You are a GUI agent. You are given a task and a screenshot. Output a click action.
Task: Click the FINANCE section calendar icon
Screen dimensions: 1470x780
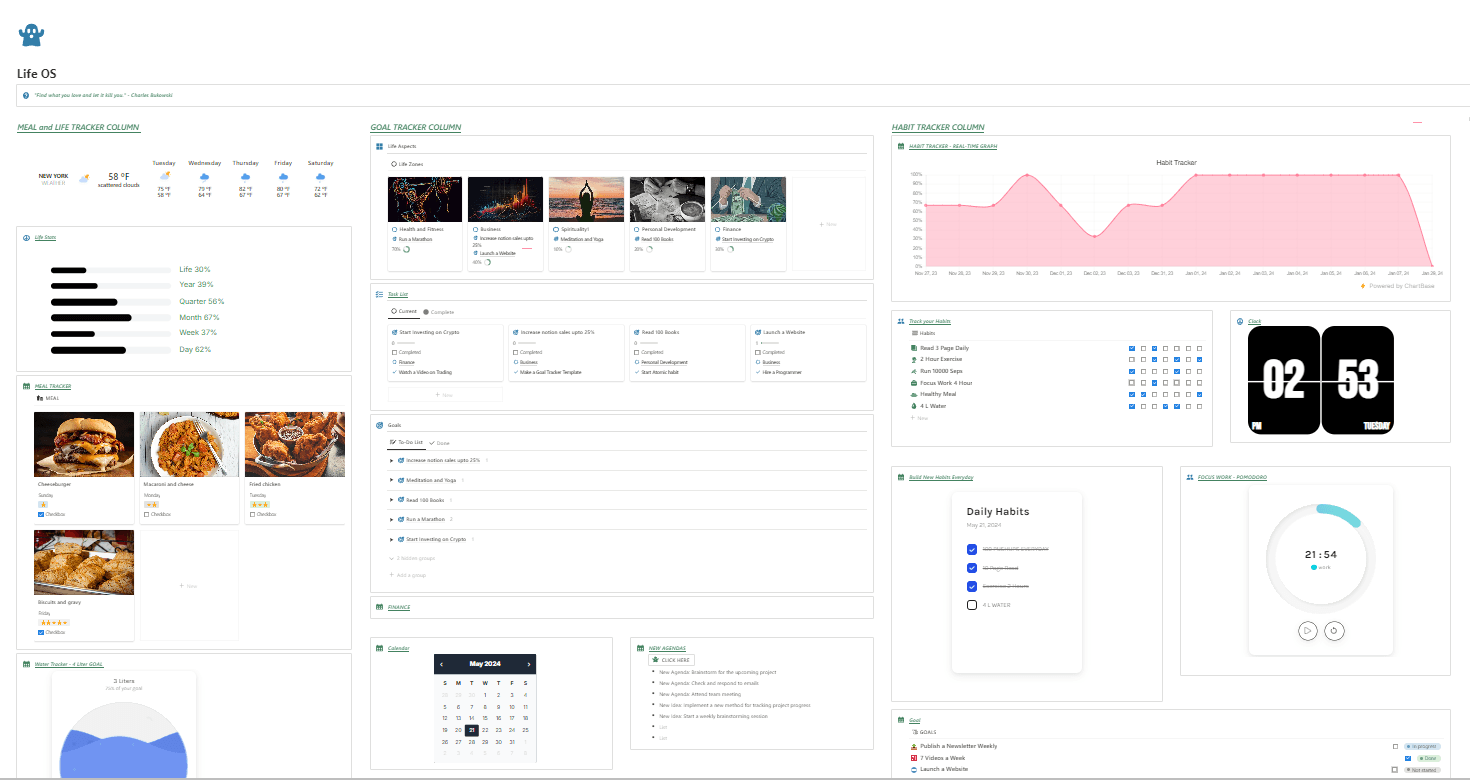coord(380,607)
